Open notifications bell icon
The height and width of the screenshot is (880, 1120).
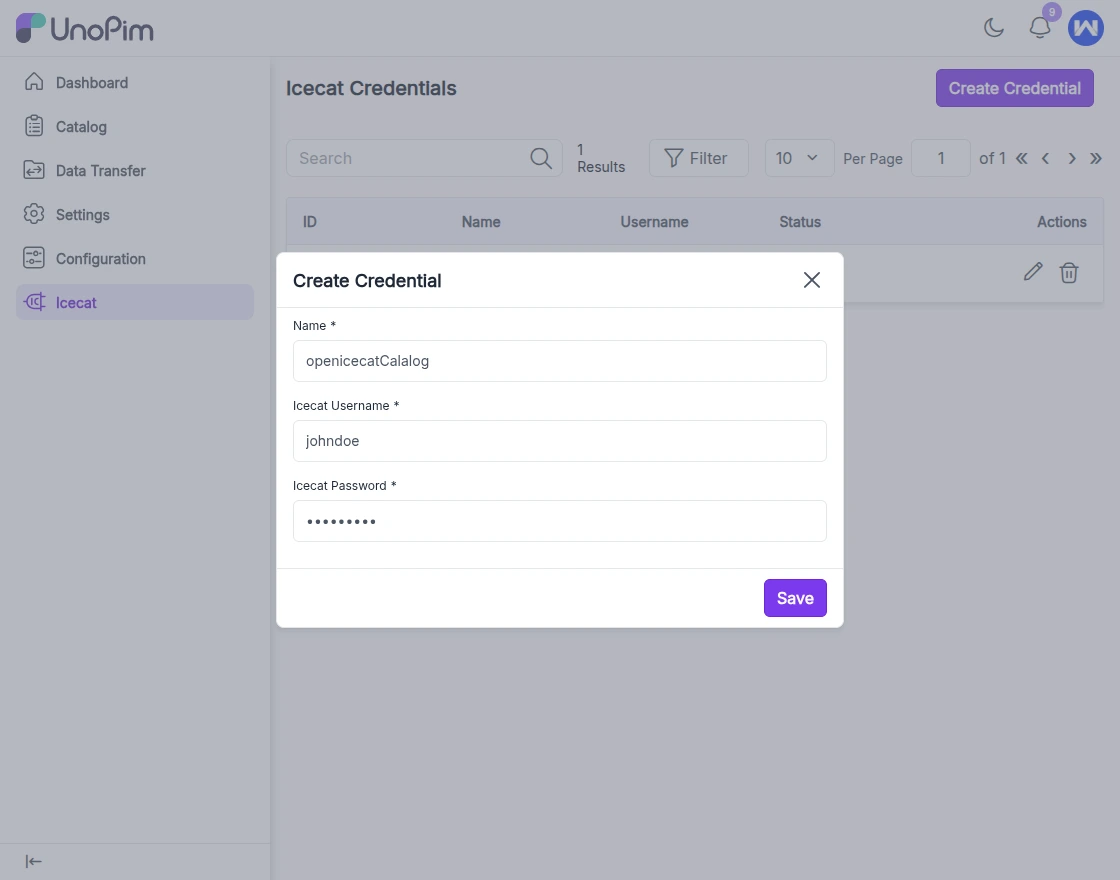1039,28
